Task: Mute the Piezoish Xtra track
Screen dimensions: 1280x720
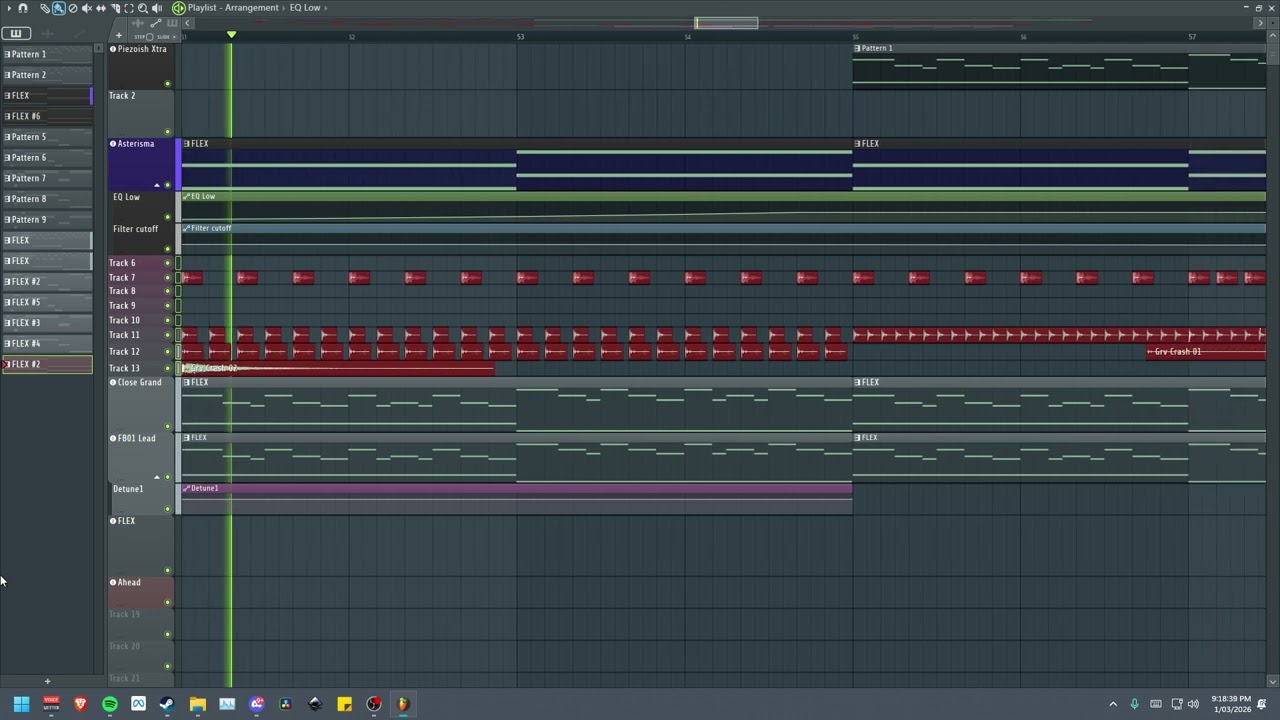Action: (167, 83)
